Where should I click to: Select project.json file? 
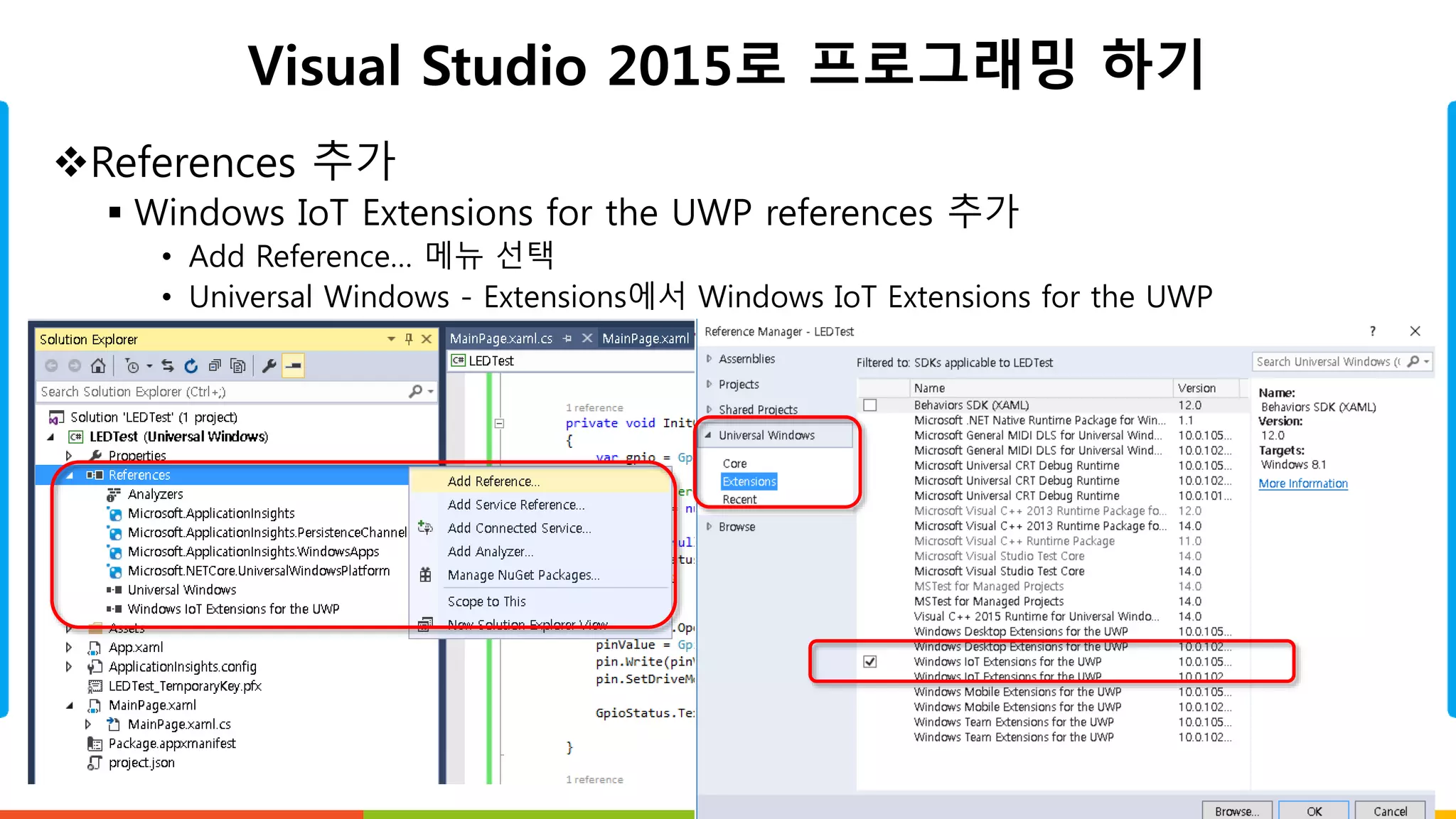coord(141,763)
